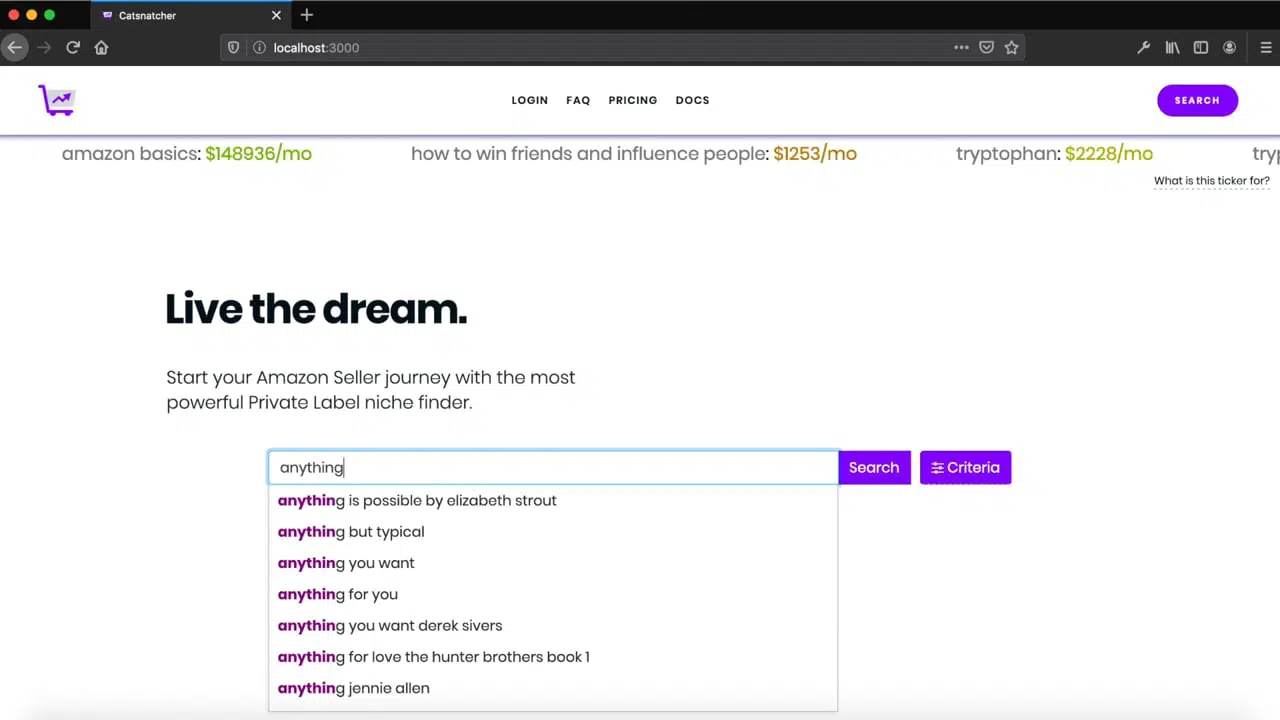Open the PRICING nav item
The width and height of the screenshot is (1280, 720).
click(x=632, y=100)
